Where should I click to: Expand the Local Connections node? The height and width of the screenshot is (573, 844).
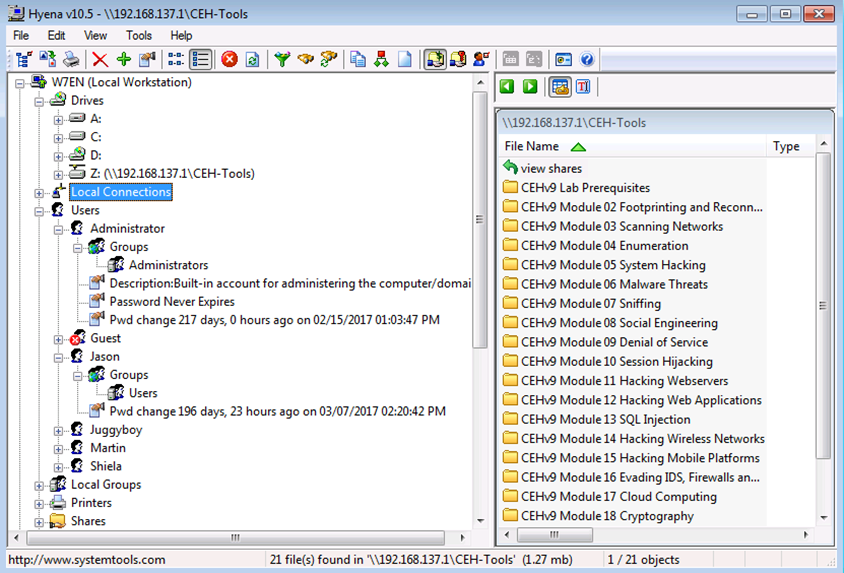pyautogui.click(x=39, y=193)
